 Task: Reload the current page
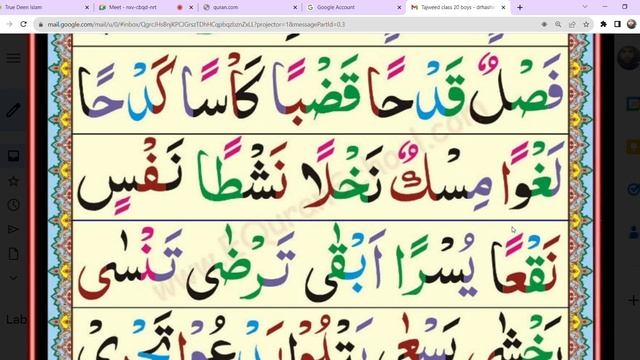coord(24,24)
